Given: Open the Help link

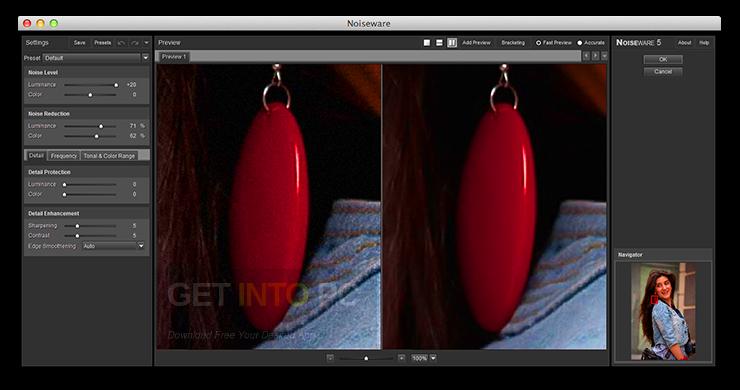Looking at the screenshot, I should pos(704,43).
